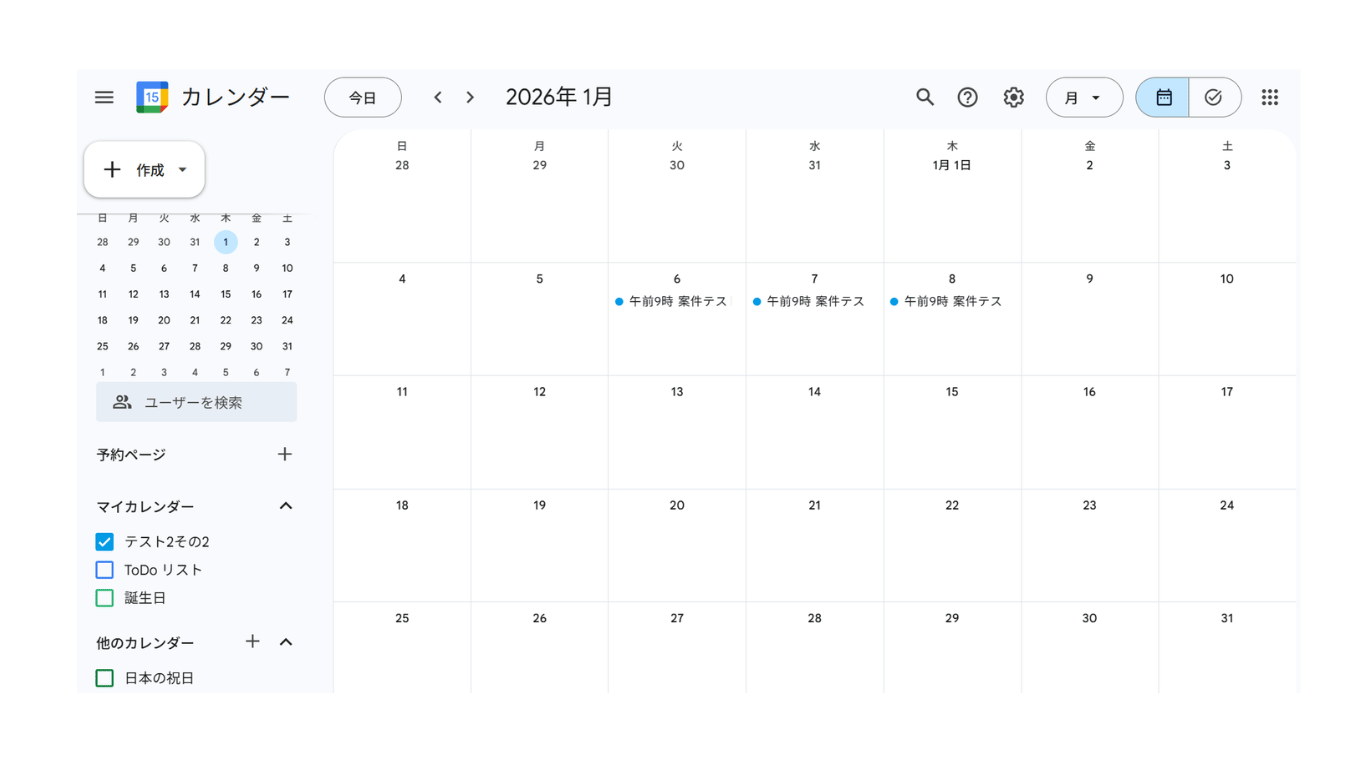
Task: Click the search magnifier icon
Action: coord(925,97)
